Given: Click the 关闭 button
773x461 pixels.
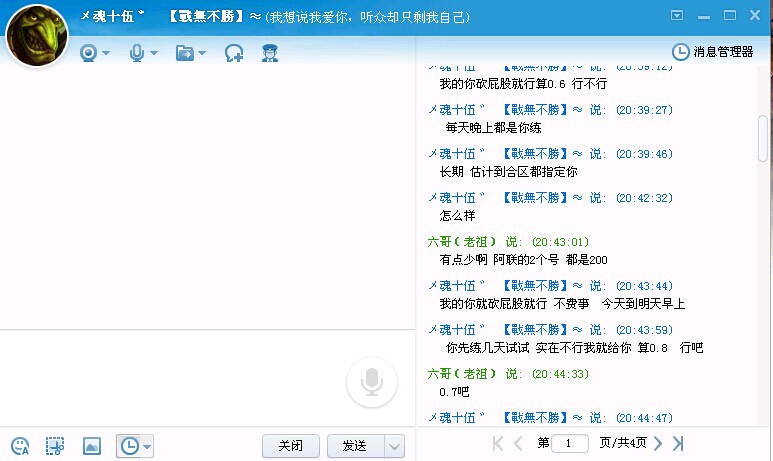Looking at the screenshot, I should point(290,446).
